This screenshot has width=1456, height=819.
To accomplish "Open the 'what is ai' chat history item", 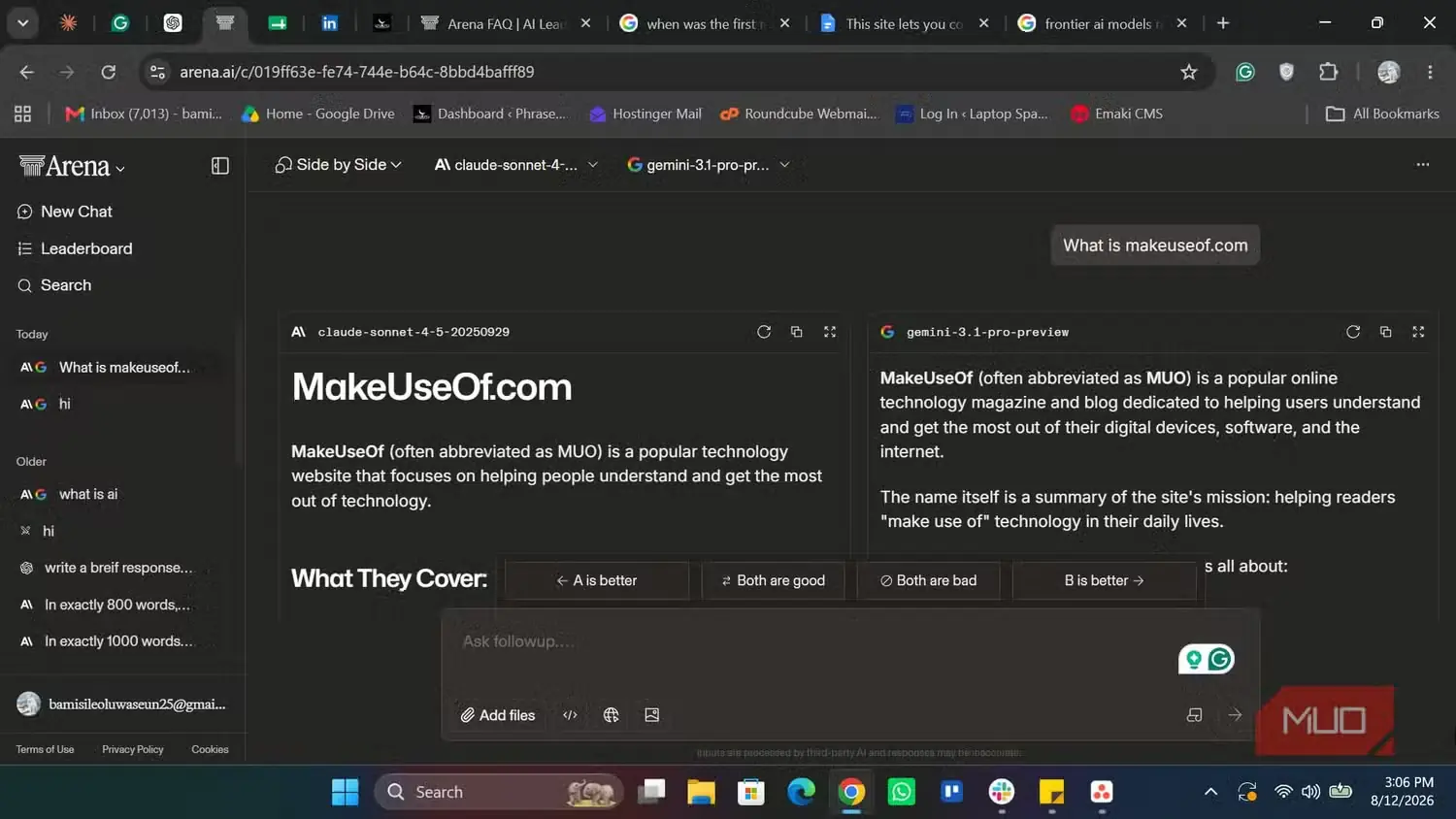I will tap(116, 494).
